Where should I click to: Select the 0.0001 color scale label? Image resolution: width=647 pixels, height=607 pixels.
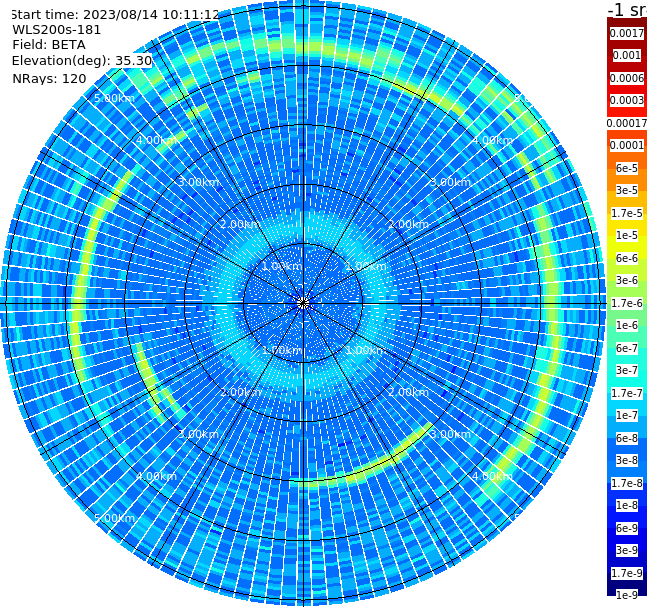(627, 145)
